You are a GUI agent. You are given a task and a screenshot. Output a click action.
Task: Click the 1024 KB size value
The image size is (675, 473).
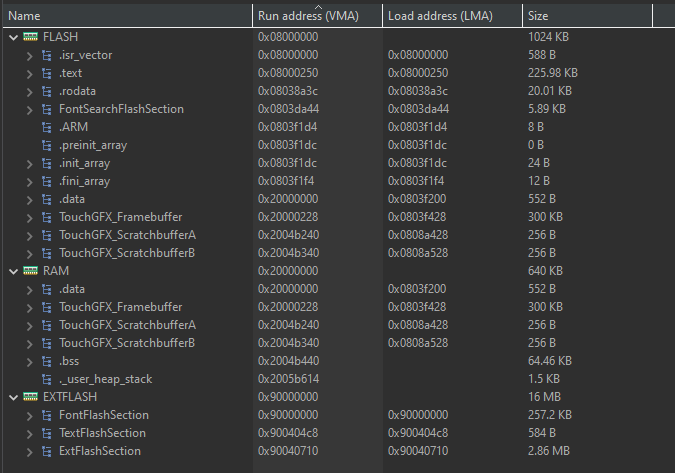(548, 37)
